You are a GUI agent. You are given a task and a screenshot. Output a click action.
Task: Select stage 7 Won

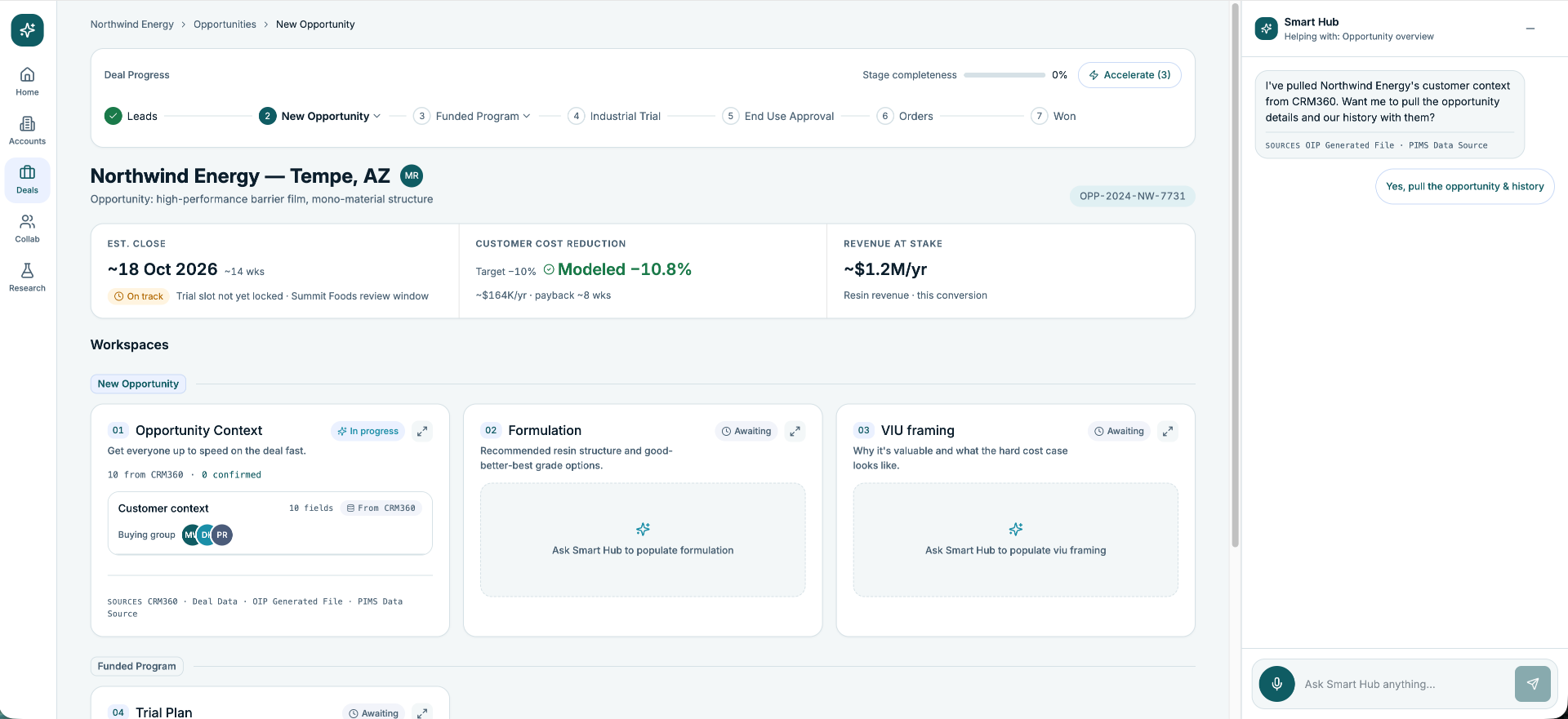click(x=1053, y=116)
